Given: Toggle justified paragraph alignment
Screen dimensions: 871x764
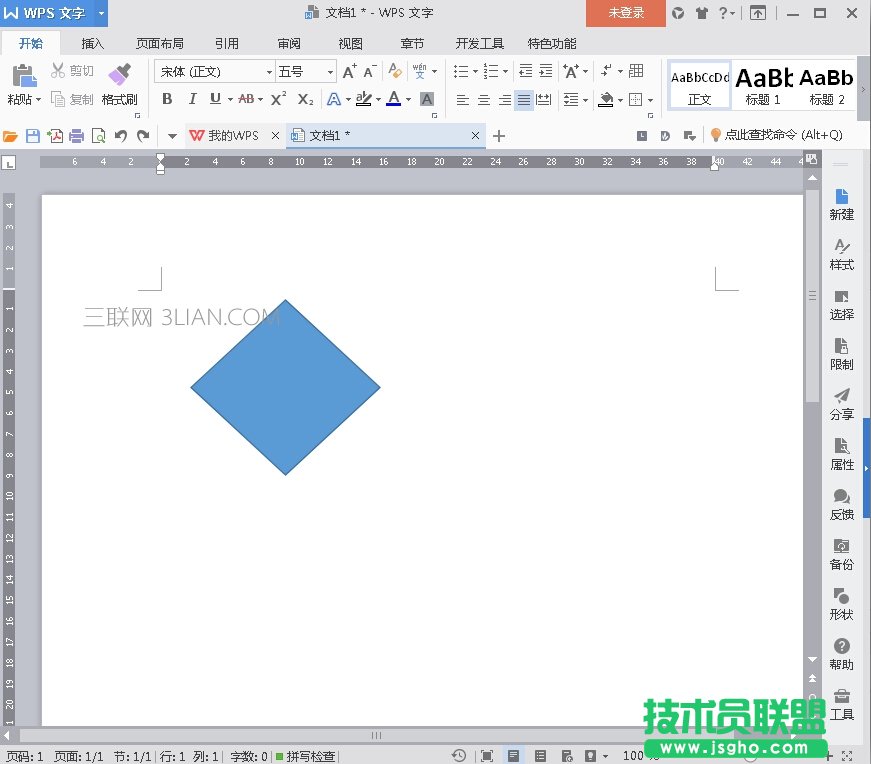Looking at the screenshot, I should coord(524,99).
